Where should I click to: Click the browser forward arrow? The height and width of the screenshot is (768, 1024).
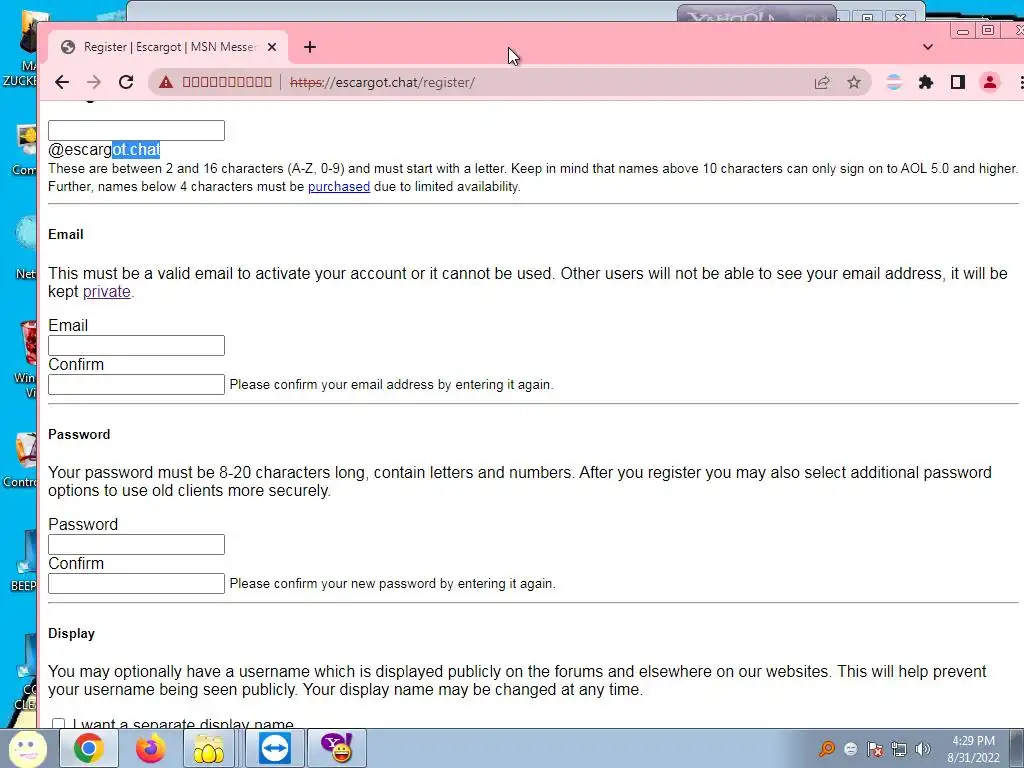94,82
